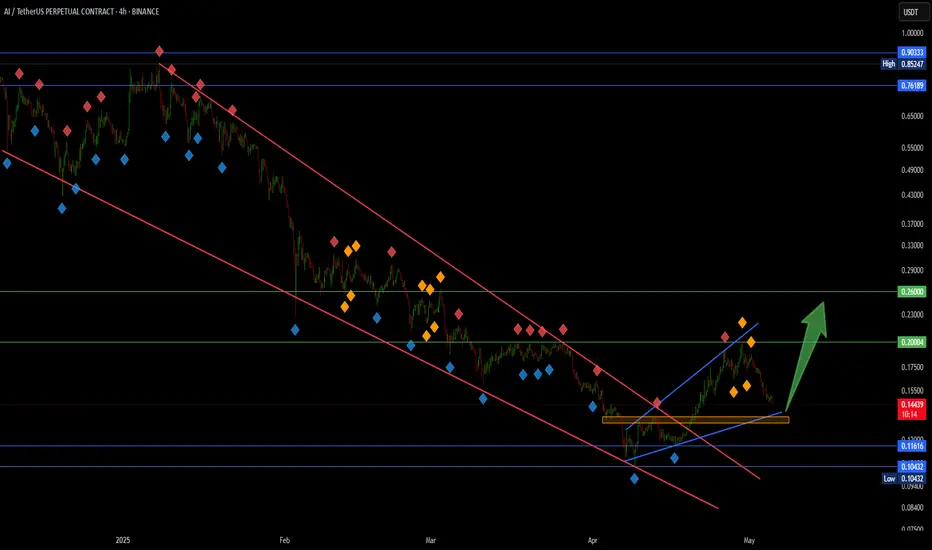Click the green 0.20004 price label
This screenshot has height=550, width=932.
tap(912, 342)
